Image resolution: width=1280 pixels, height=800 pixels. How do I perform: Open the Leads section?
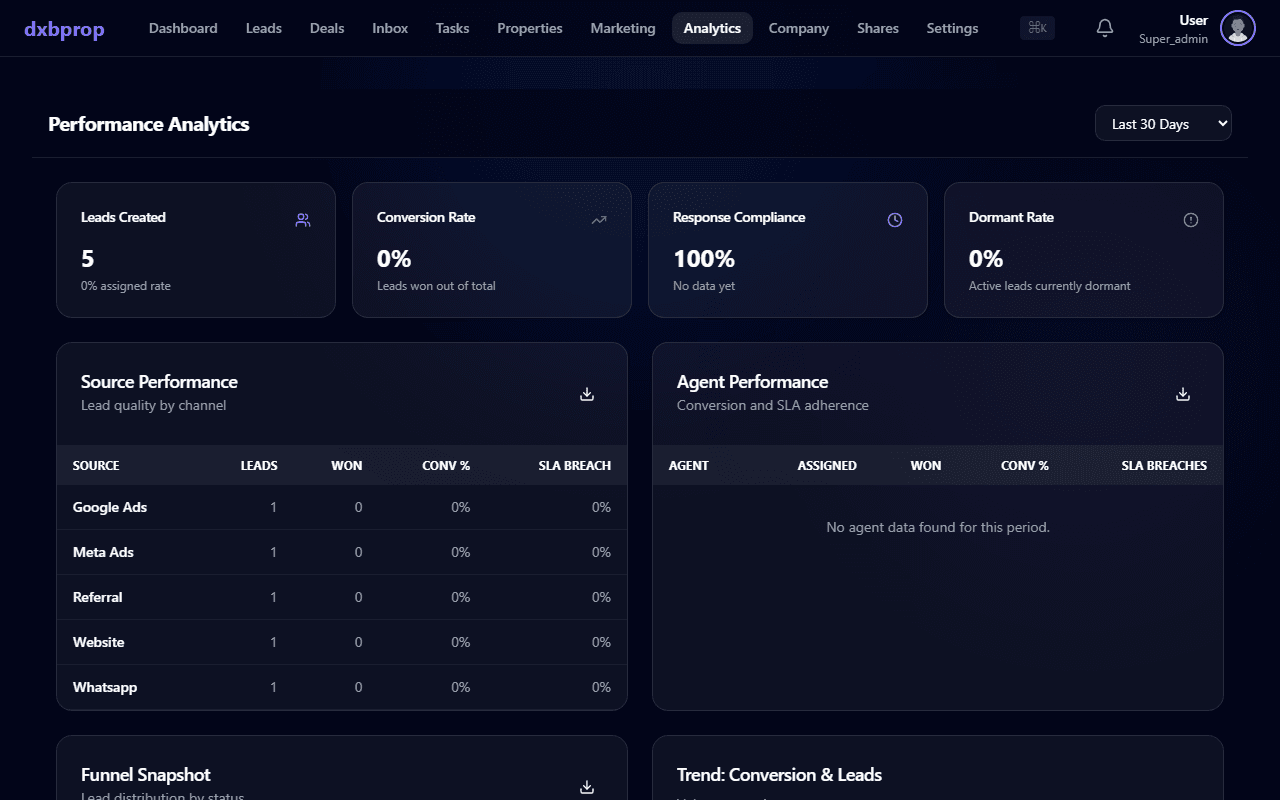[264, 28]
